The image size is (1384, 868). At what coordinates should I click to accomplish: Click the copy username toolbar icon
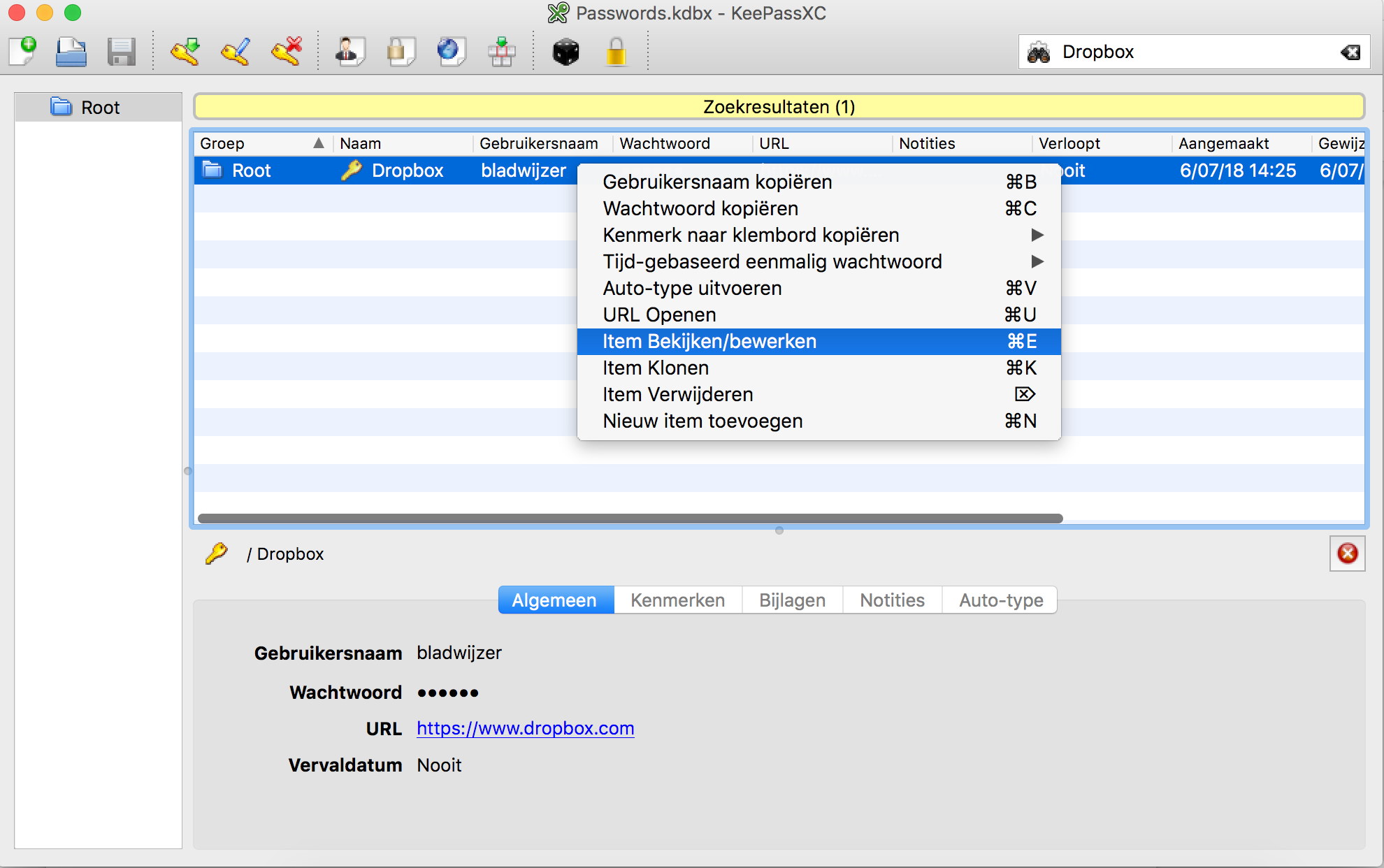tap(349, 52)
